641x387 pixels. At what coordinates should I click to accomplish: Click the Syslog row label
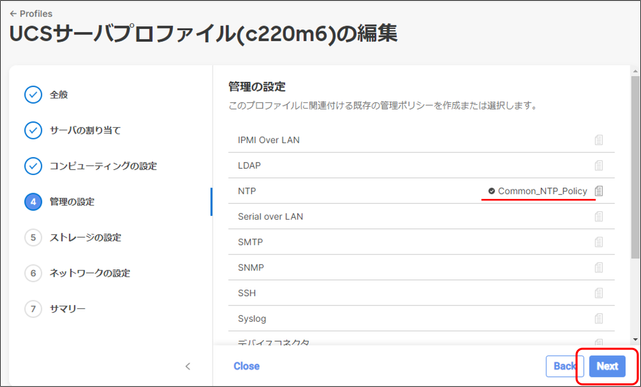[x=252, y=319]
